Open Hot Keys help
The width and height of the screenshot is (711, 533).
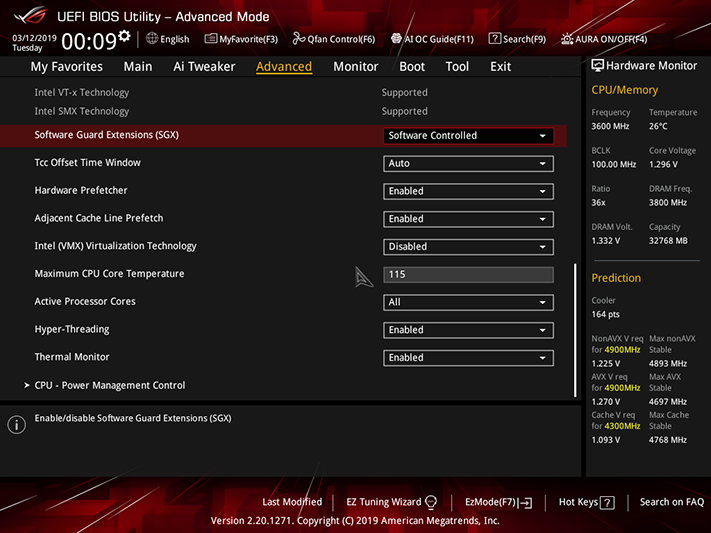(x=586, y=502)
